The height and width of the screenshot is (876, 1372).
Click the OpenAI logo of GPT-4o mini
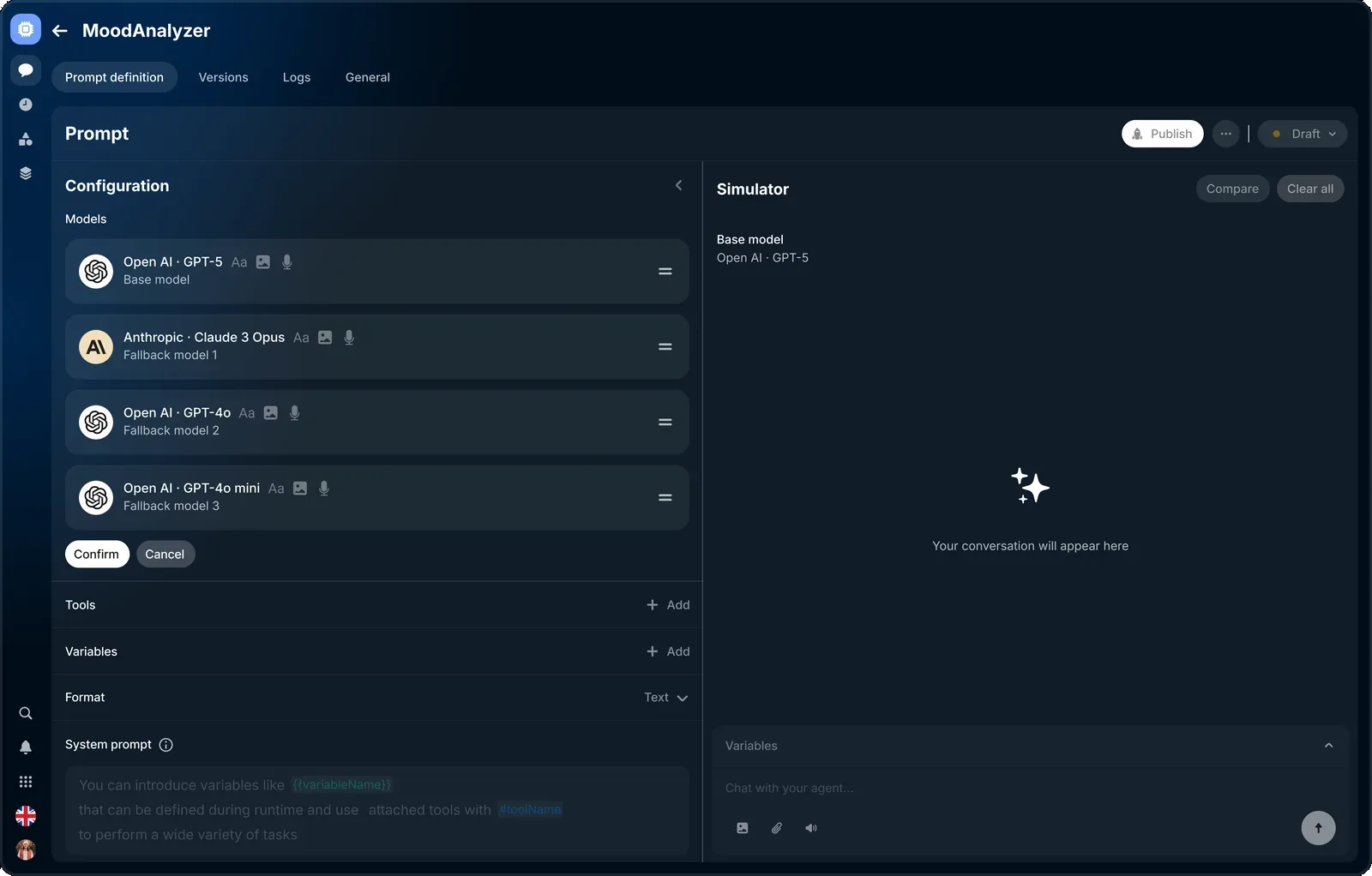[x=96, y=497]
